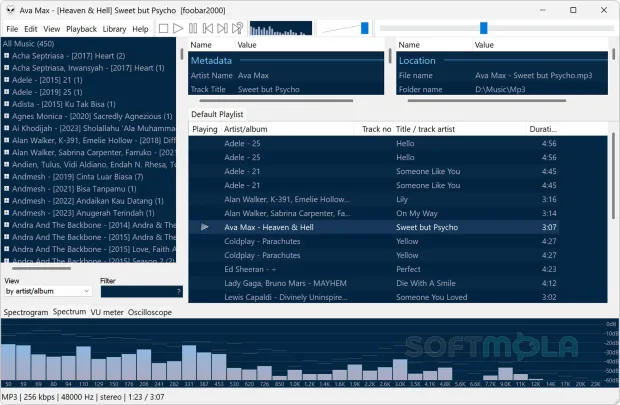Image resolution: width=620 pixels, height=405 pixels.
Task: Click the Play button in toolbar
Action: (x=178, y=28)
